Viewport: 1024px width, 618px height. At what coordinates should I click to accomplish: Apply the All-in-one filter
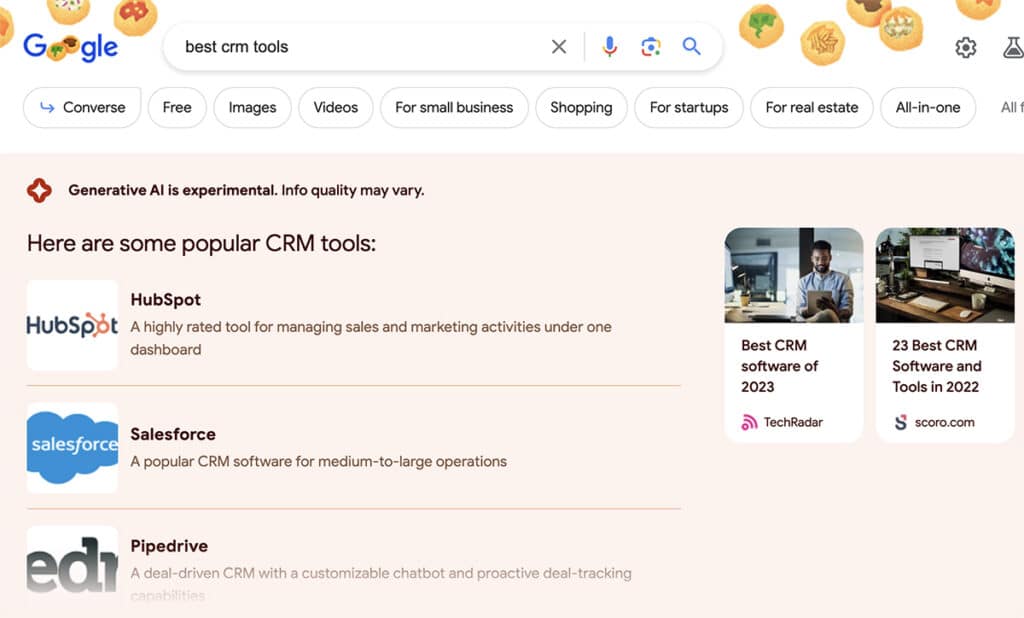(928, 107)
